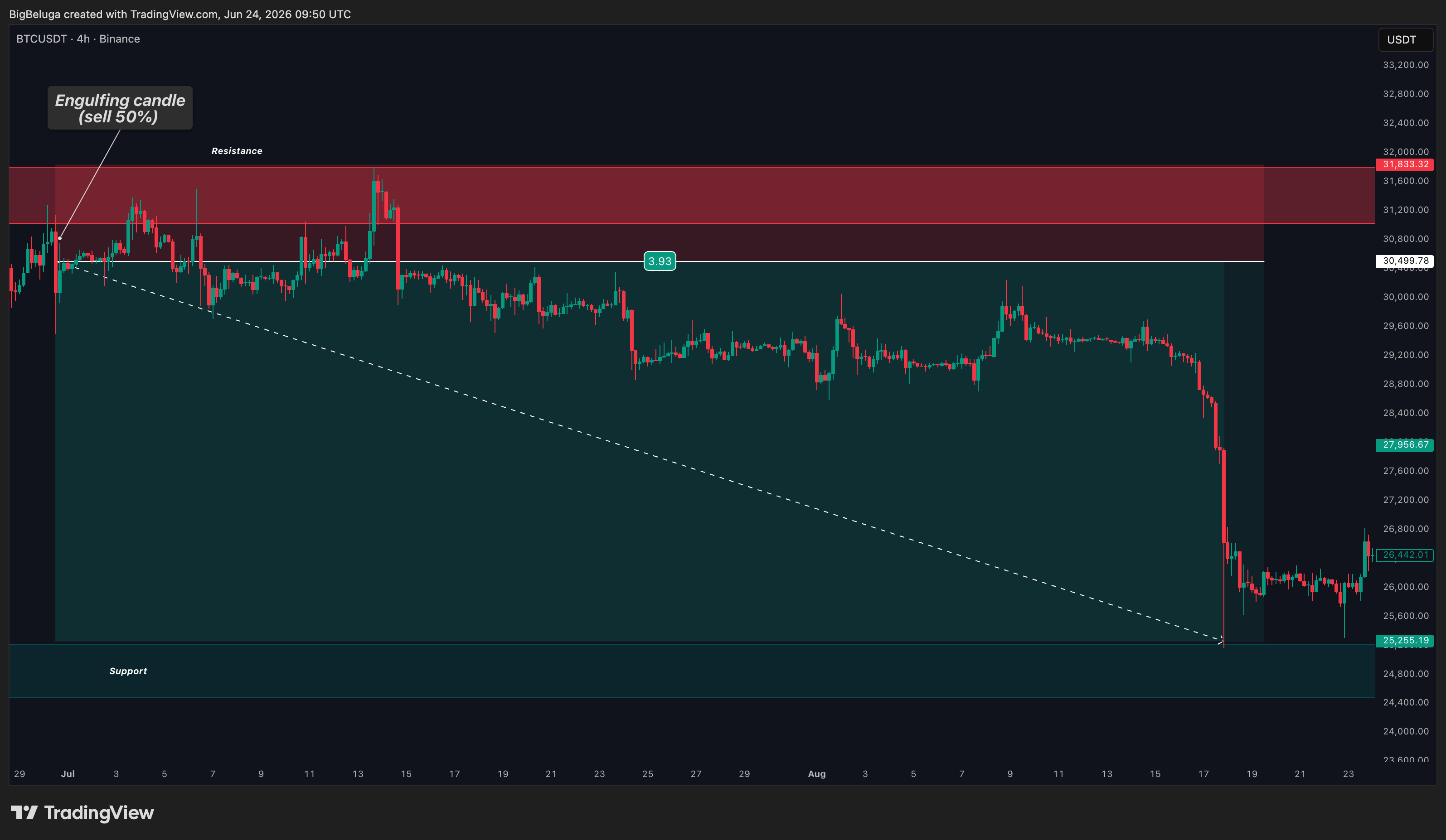Click the Resistance label
1446x840 pixels.
point(237,151)
